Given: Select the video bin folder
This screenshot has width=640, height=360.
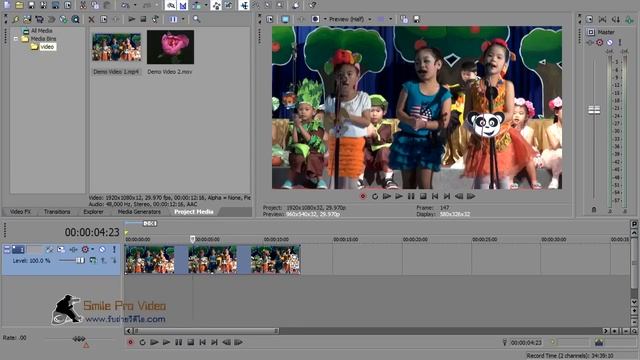Looking at the screenshot, I should (x=47, y=47).
